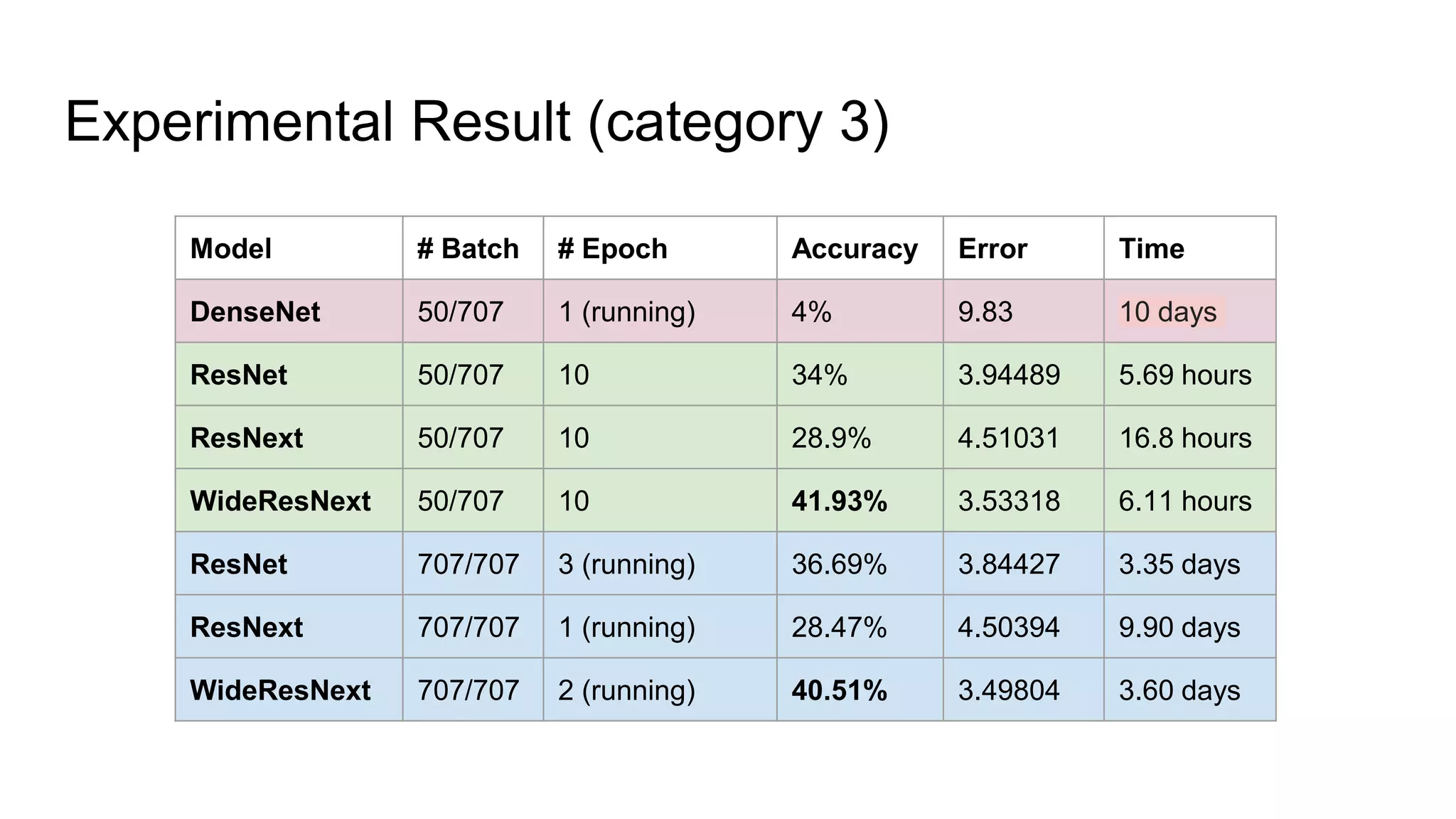Select the # Batch column header
This screenshot has width=1456, height=819.
click(x=468, y=249)
